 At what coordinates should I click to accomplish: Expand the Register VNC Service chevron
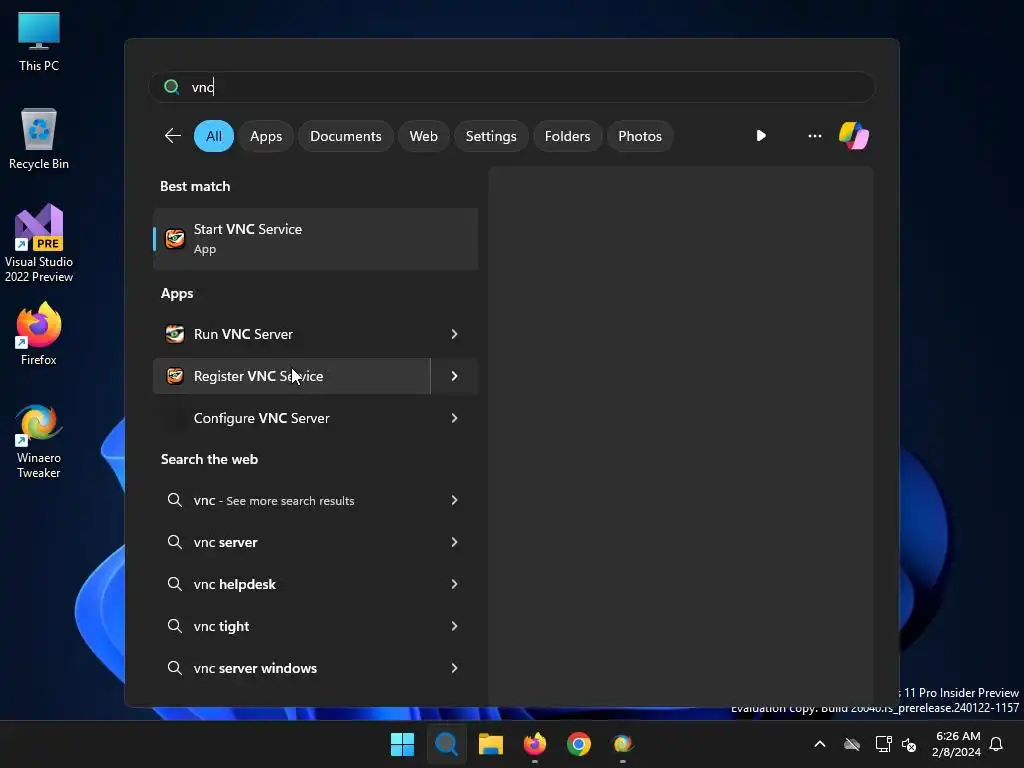tap(455, 376)
